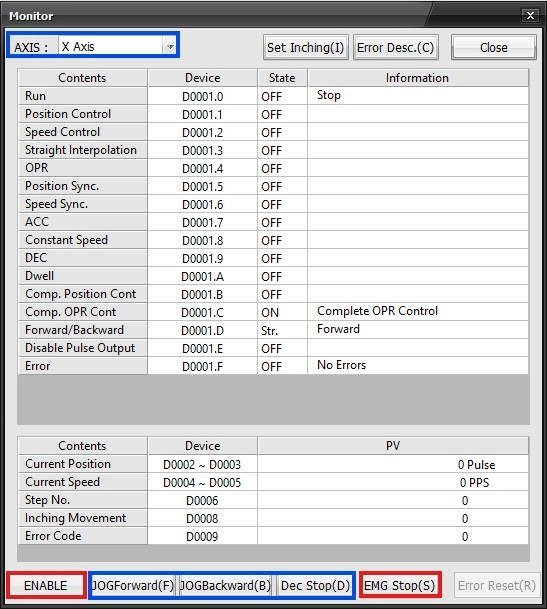
Task: Trigger Dec Stop(D)
Action: [x=315, y=585]
